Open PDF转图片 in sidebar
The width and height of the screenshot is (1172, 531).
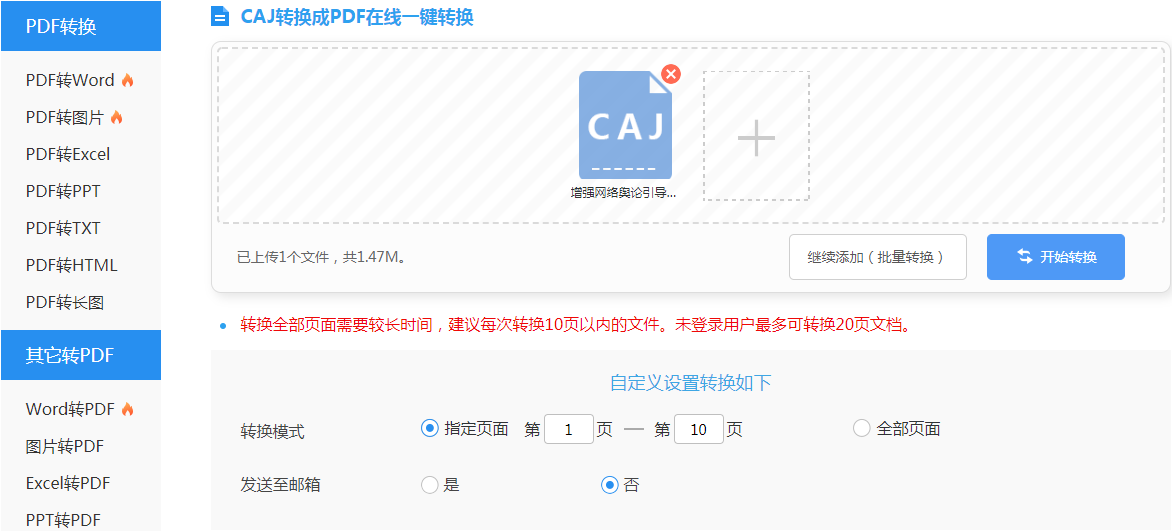point(64,117)
